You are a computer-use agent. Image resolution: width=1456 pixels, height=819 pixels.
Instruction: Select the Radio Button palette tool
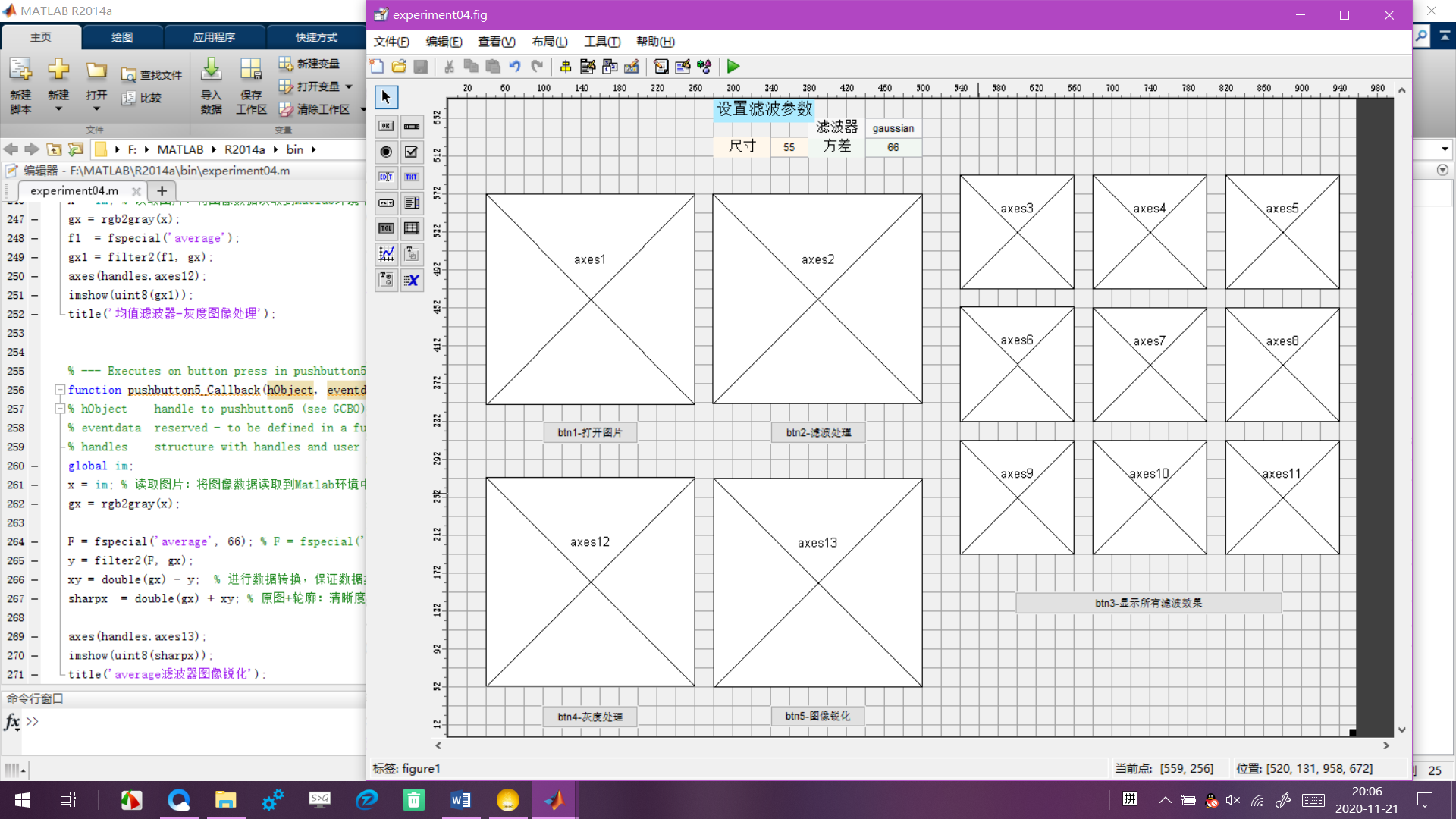[x=386, y=152]
